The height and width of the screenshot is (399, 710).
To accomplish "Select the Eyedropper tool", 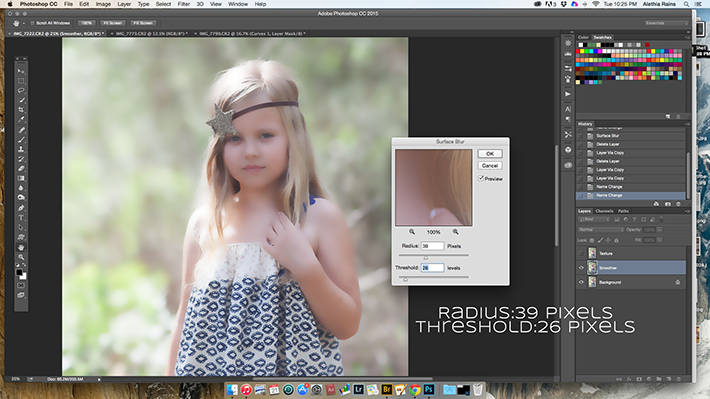I will pos(21,120).
